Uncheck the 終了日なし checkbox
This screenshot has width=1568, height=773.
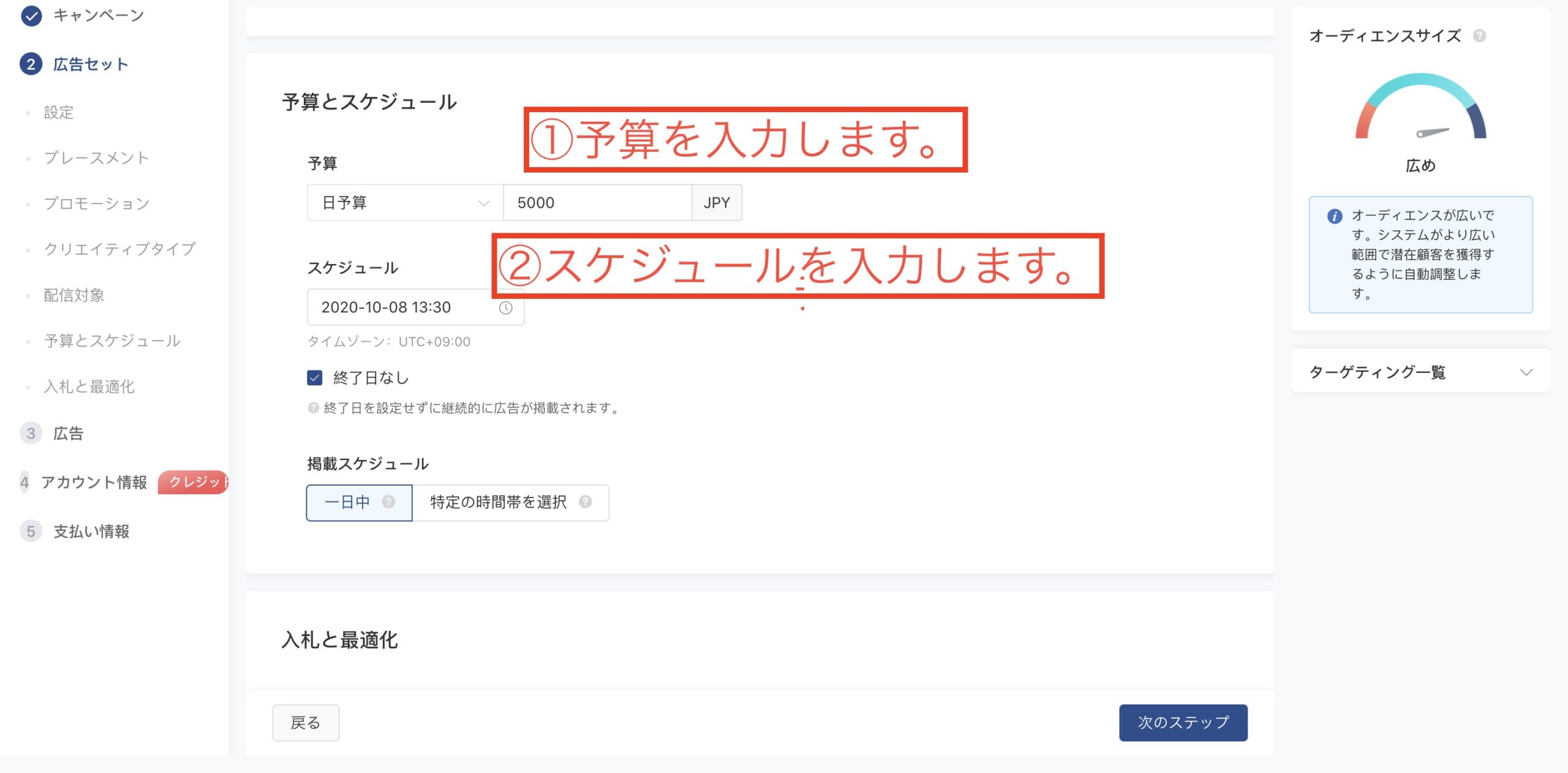314,378
